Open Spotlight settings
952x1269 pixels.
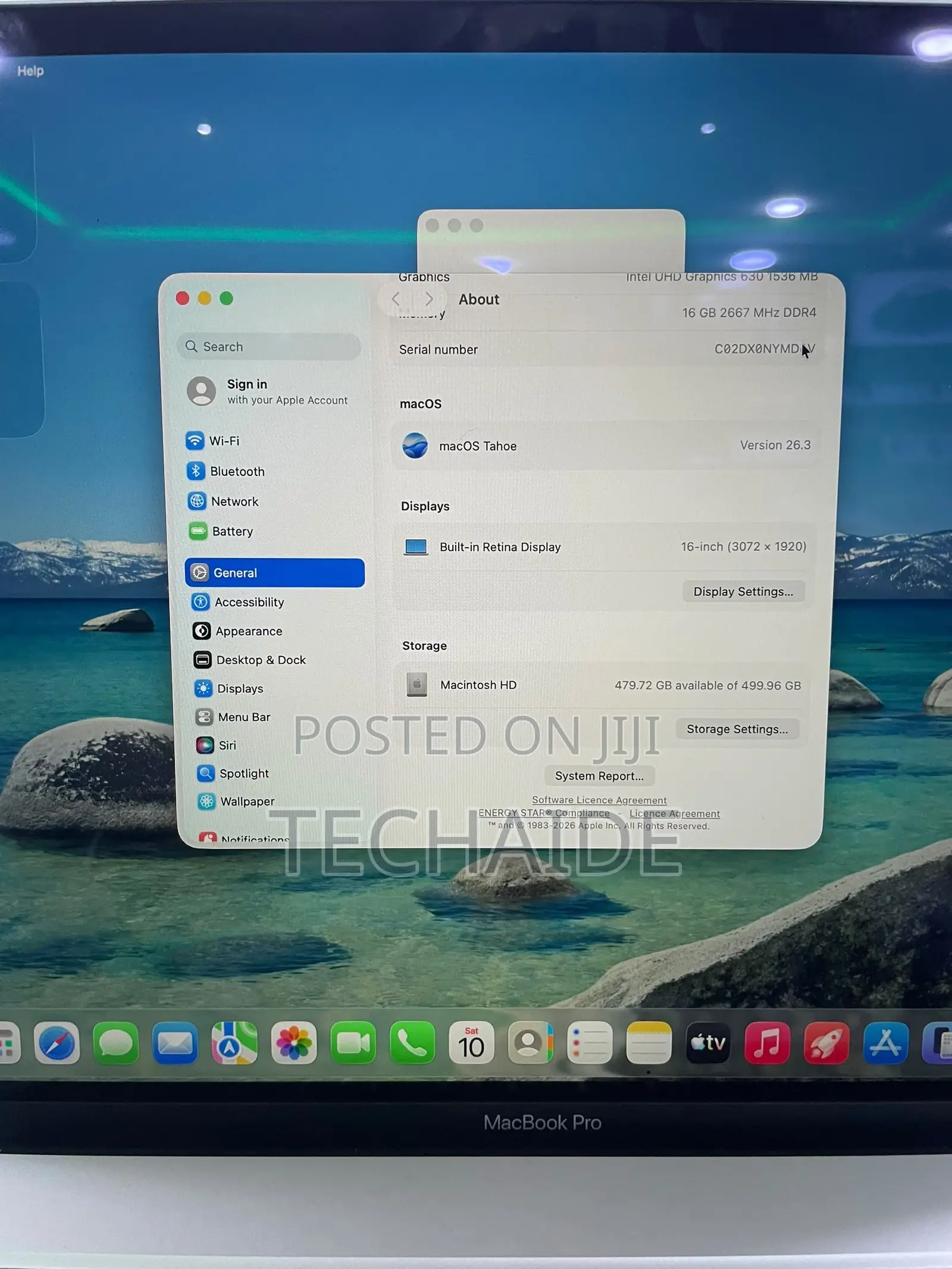point(233,773)
